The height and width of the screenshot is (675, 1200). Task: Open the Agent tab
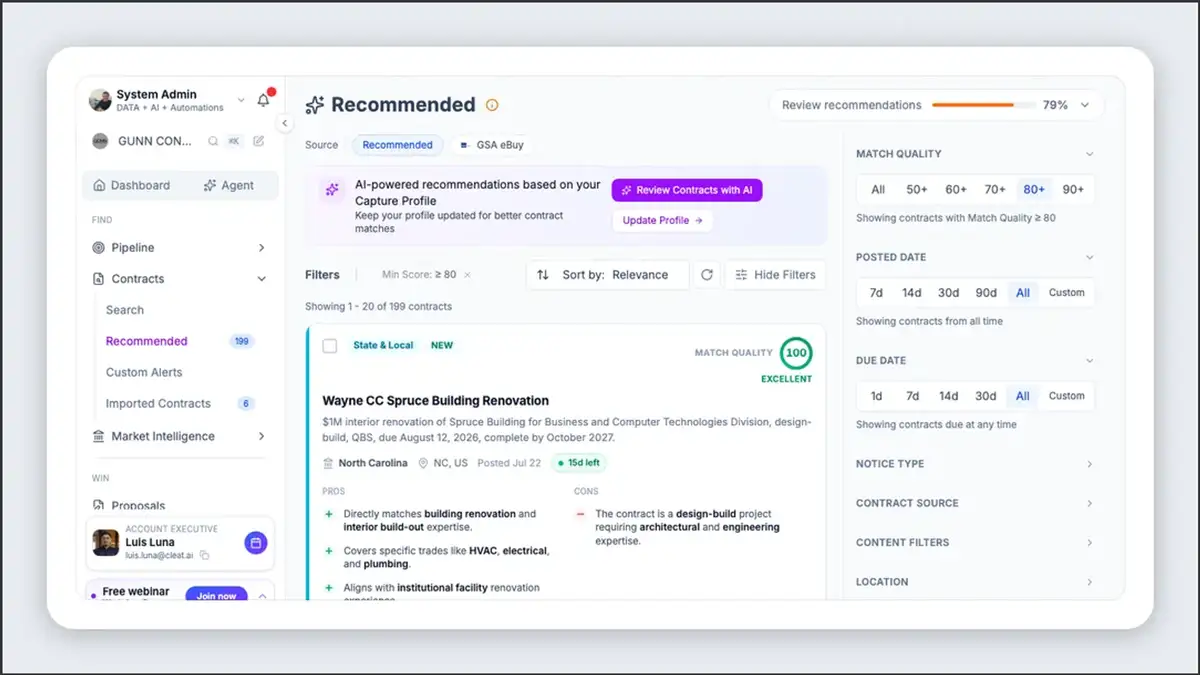228,185
